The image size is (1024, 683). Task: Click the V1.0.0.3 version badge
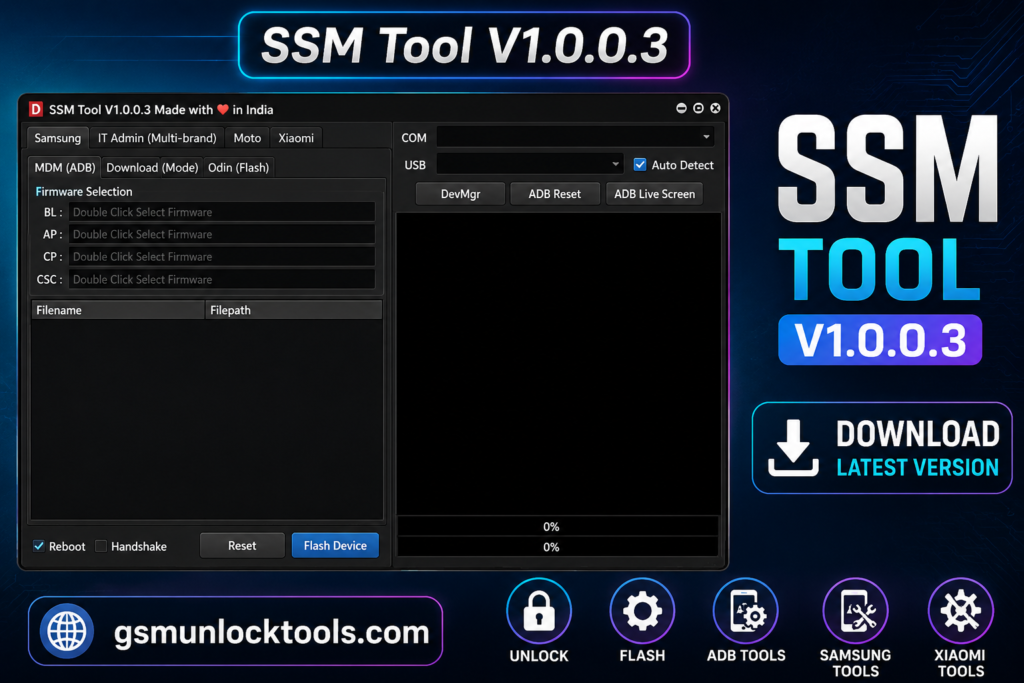pyautogui.click(x=880, y=340)
